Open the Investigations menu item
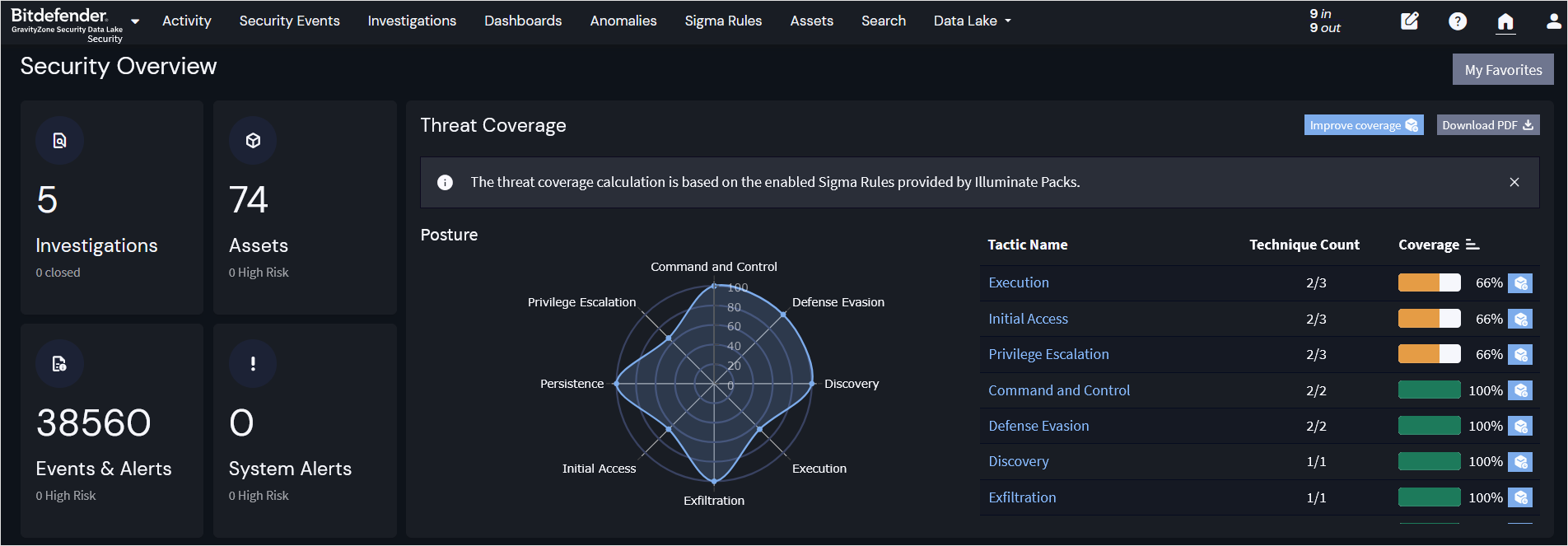 pos(412,21)
